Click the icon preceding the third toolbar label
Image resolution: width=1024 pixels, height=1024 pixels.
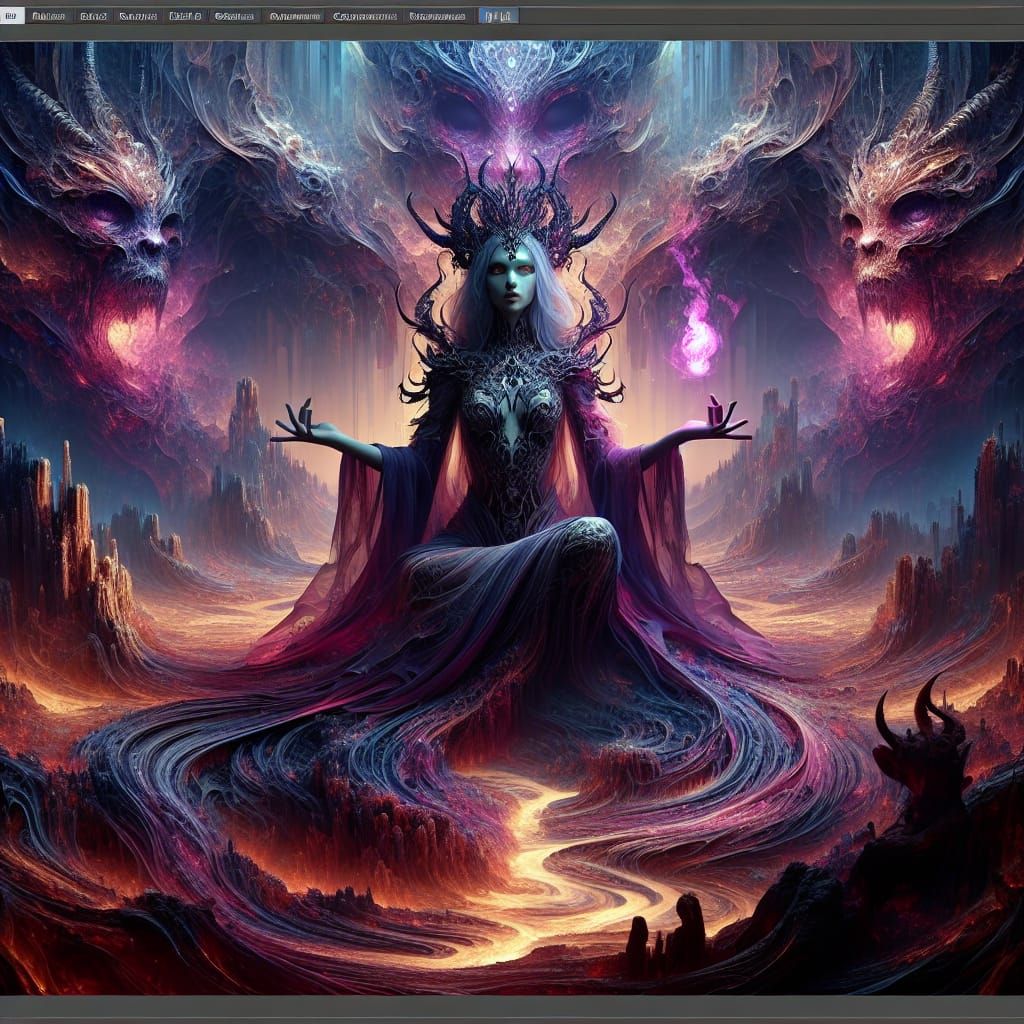click(123, 15)
